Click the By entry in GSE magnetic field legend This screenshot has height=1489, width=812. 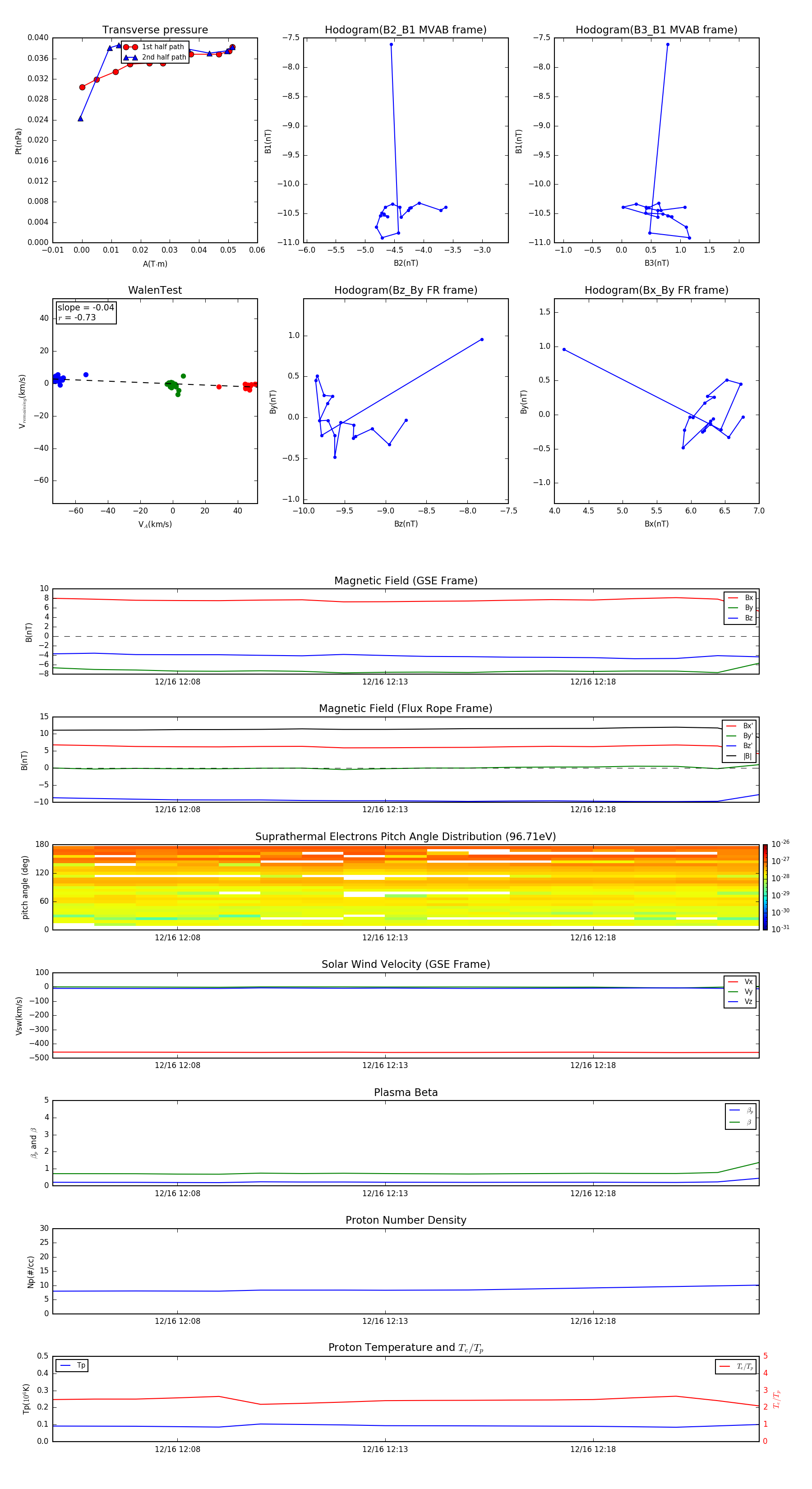[x=741, y=608]
